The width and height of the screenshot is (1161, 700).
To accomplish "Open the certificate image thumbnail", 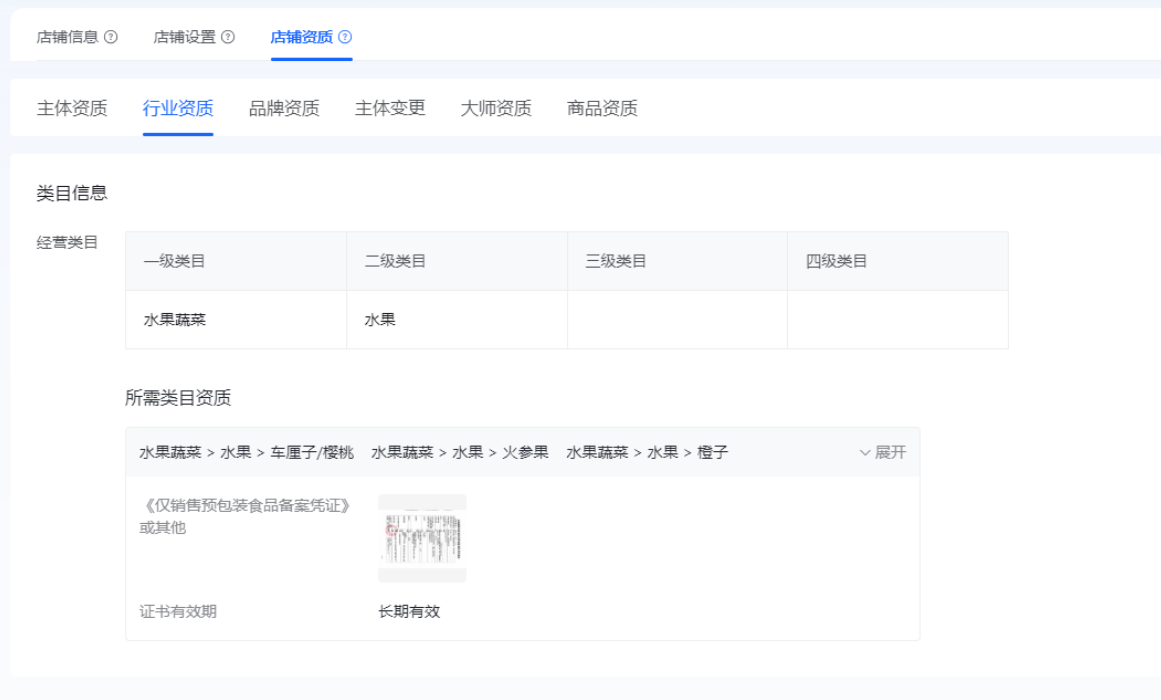I will pyautogui.click(x=422, y=538).
